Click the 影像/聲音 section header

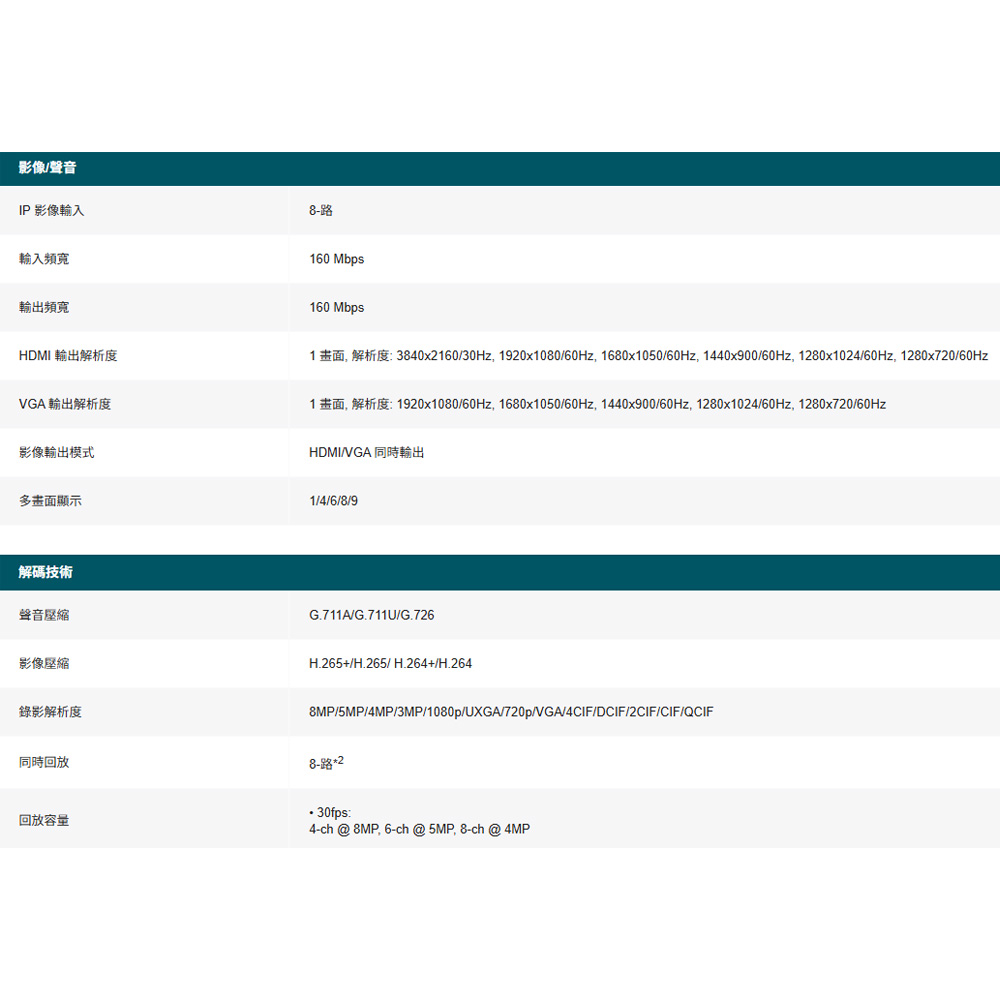click(x=47, y=168)
